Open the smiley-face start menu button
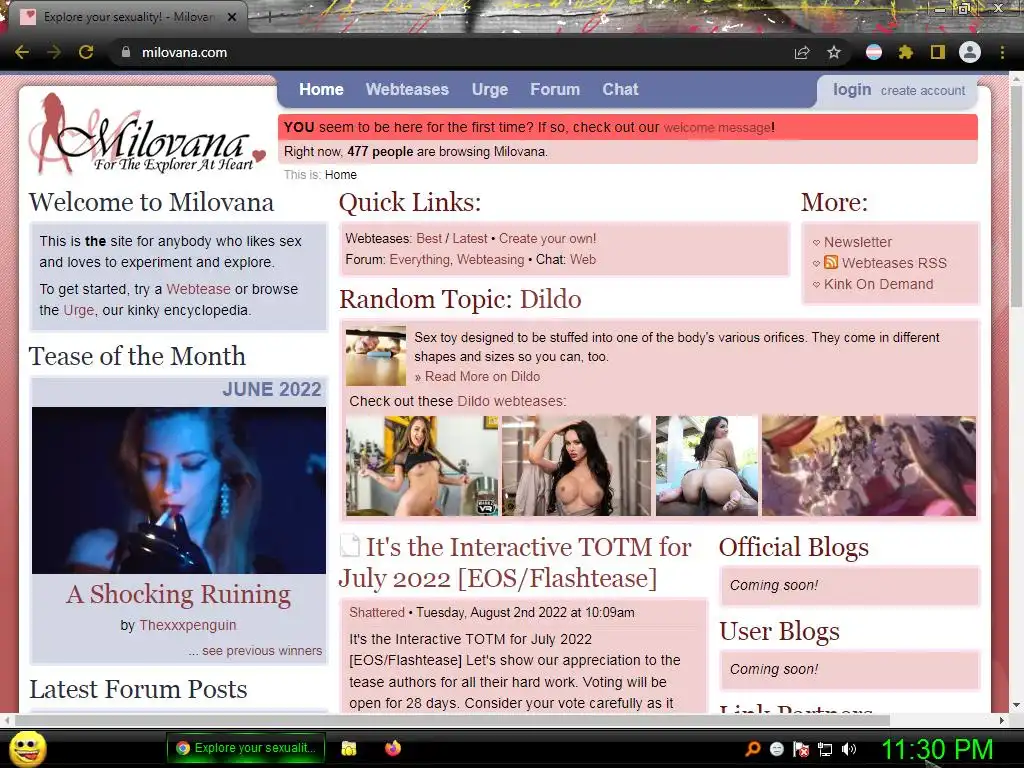Image resolution: width=1024 pixels, height=768 pixels. click(27, 749)
